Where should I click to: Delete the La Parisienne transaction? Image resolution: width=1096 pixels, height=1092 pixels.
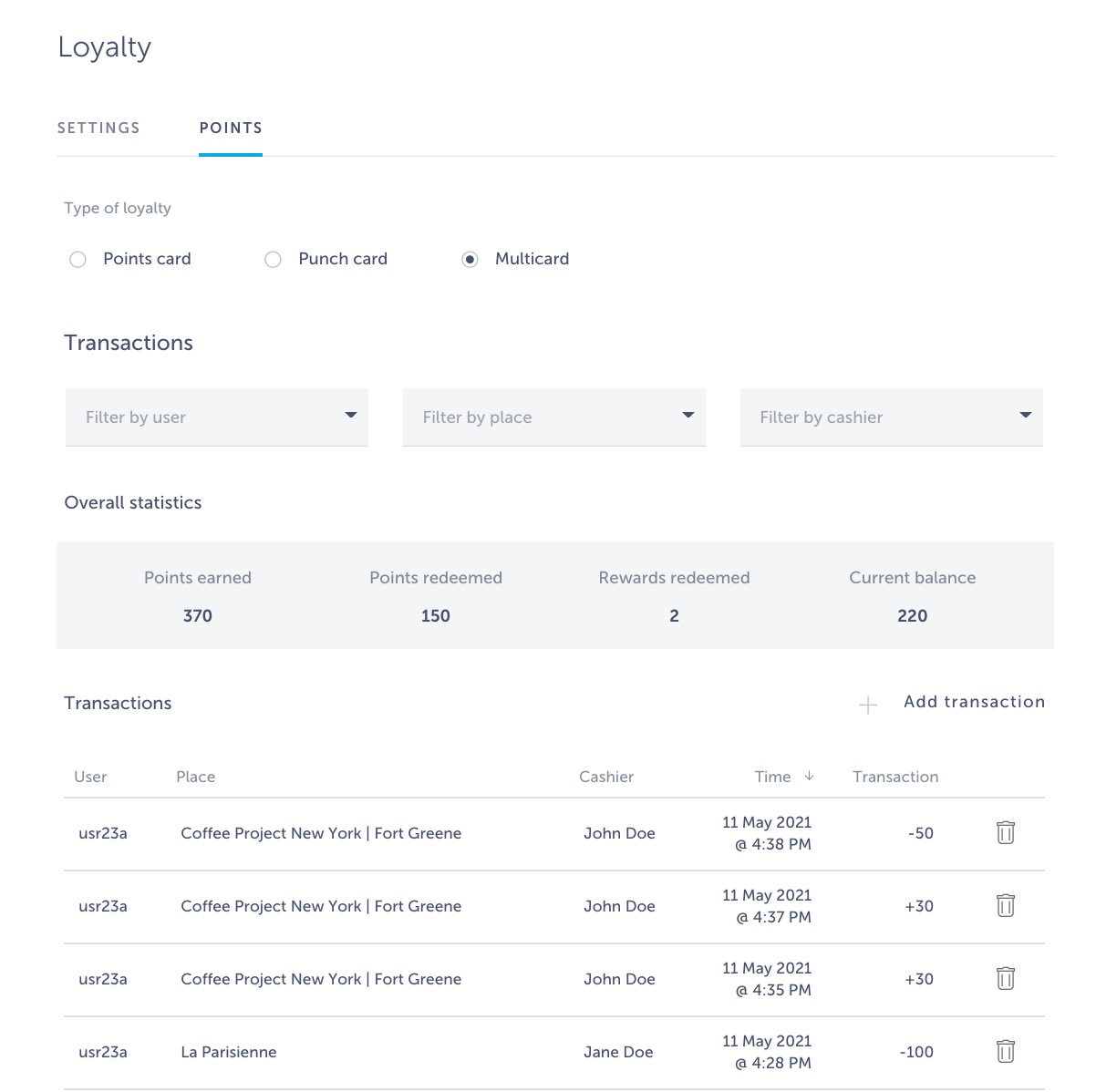(x=1005, y=1051)
